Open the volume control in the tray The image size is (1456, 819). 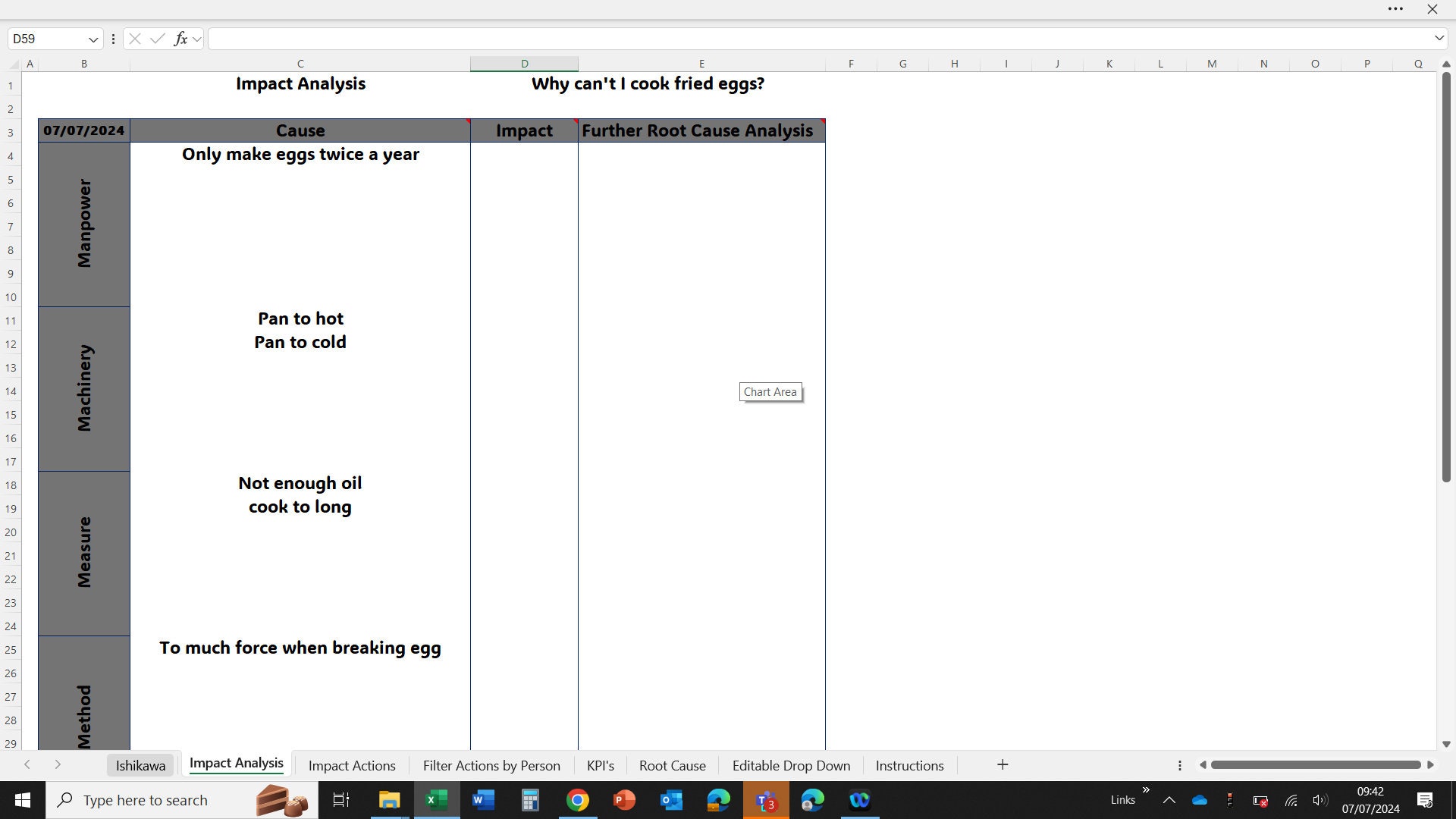point(1319,800)
